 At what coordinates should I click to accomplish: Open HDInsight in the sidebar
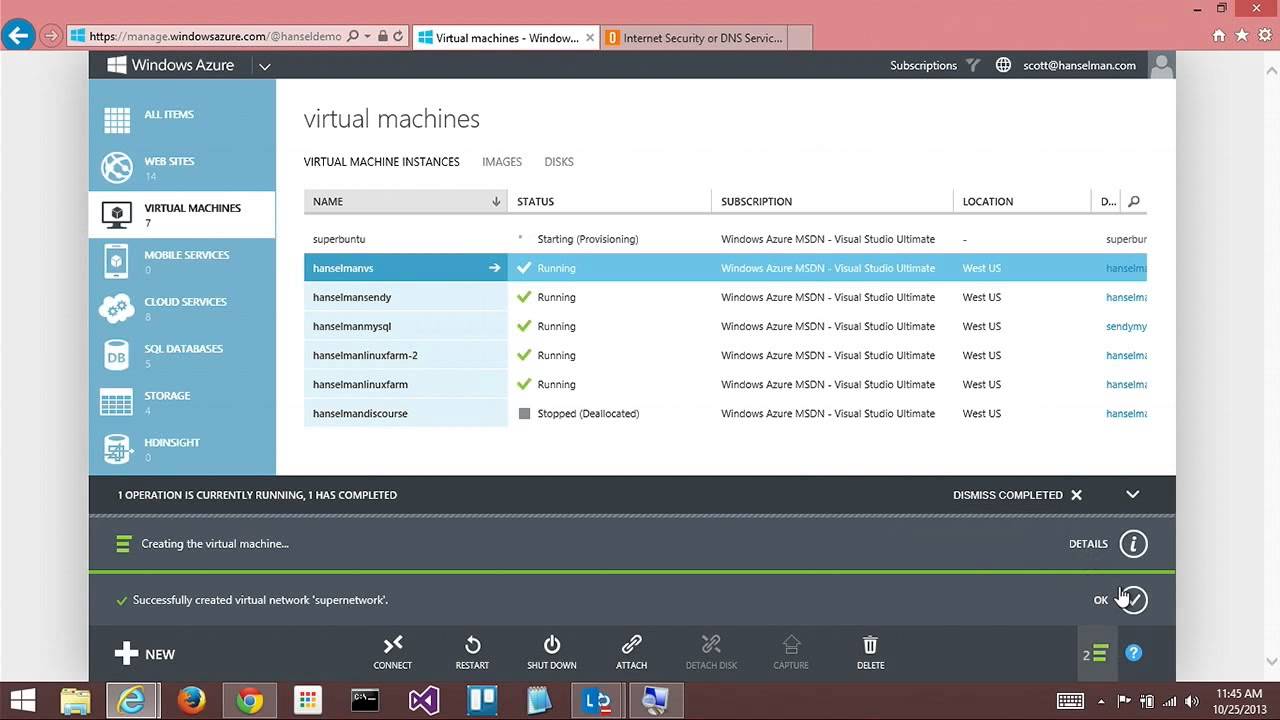[182, 449]
